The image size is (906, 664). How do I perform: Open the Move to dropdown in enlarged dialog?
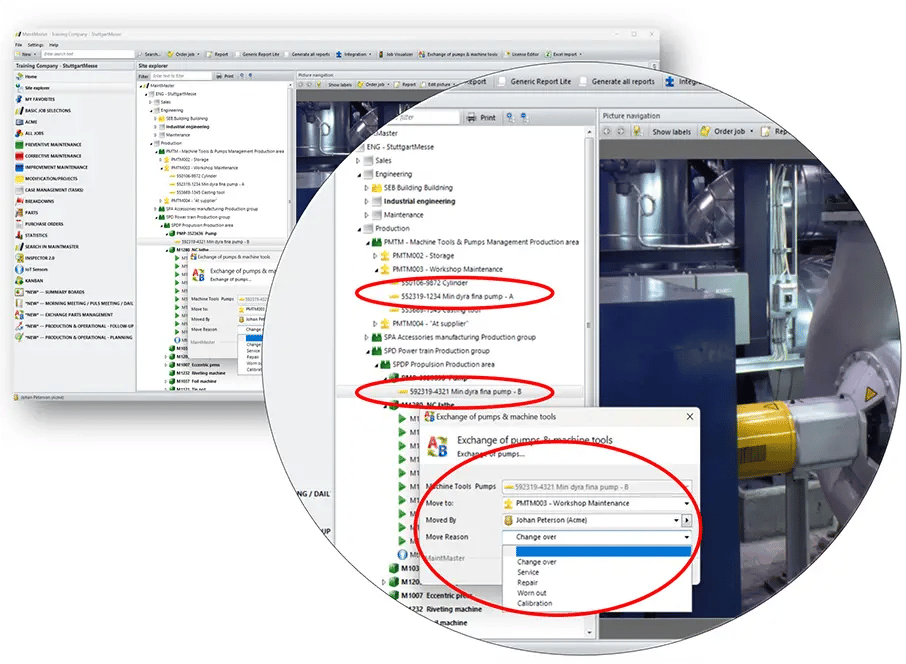[686, 503]
